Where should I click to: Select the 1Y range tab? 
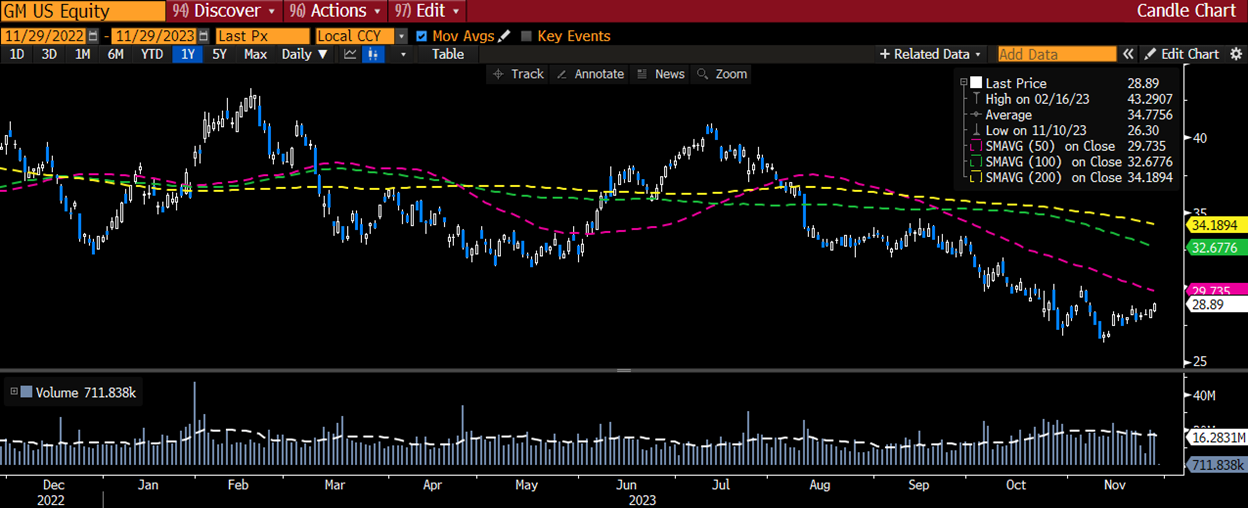[x=187, y=54]
